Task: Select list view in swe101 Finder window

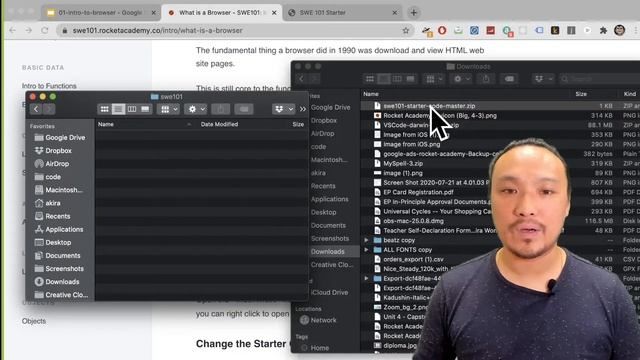Action: click(118, 109)
